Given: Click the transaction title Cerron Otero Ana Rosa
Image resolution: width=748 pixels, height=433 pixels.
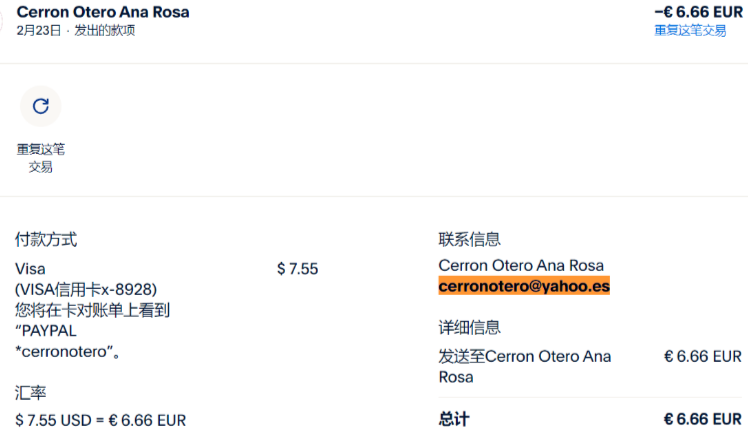Looking at the screenshot, I should [x=103, y=12].
